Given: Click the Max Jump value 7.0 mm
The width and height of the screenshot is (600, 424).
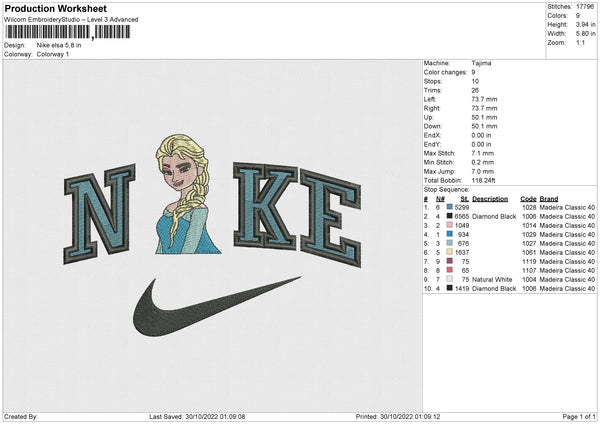Looking at the screenshot, I should coord(483,171).
